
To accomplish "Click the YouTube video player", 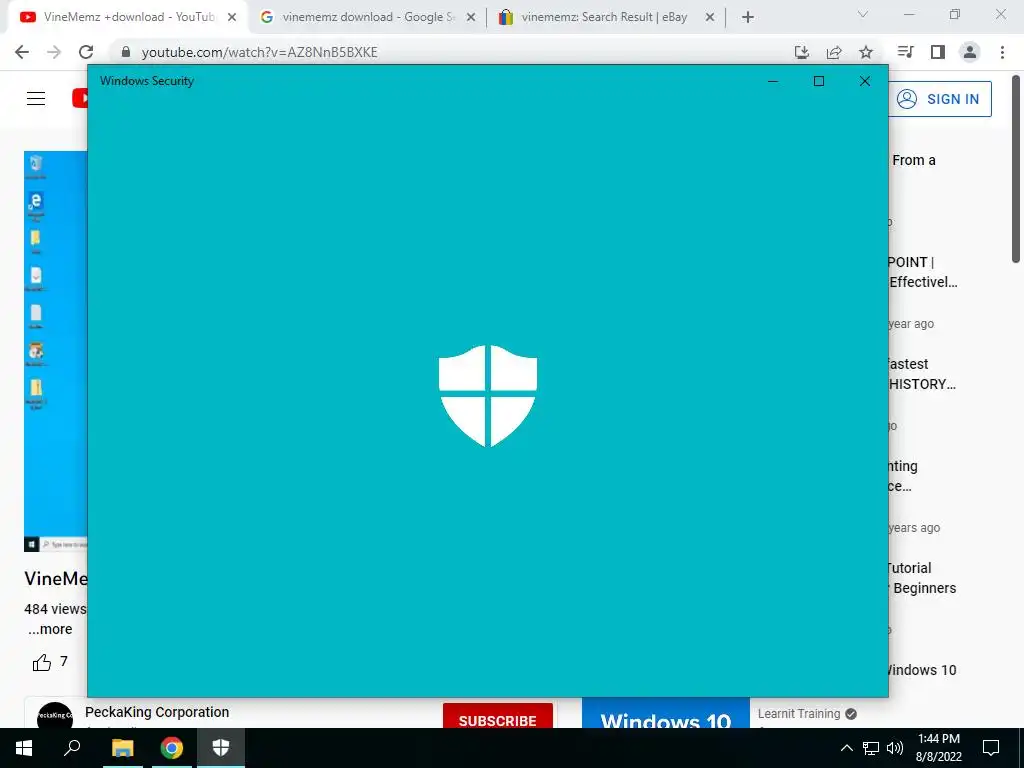I will (56, 351).
